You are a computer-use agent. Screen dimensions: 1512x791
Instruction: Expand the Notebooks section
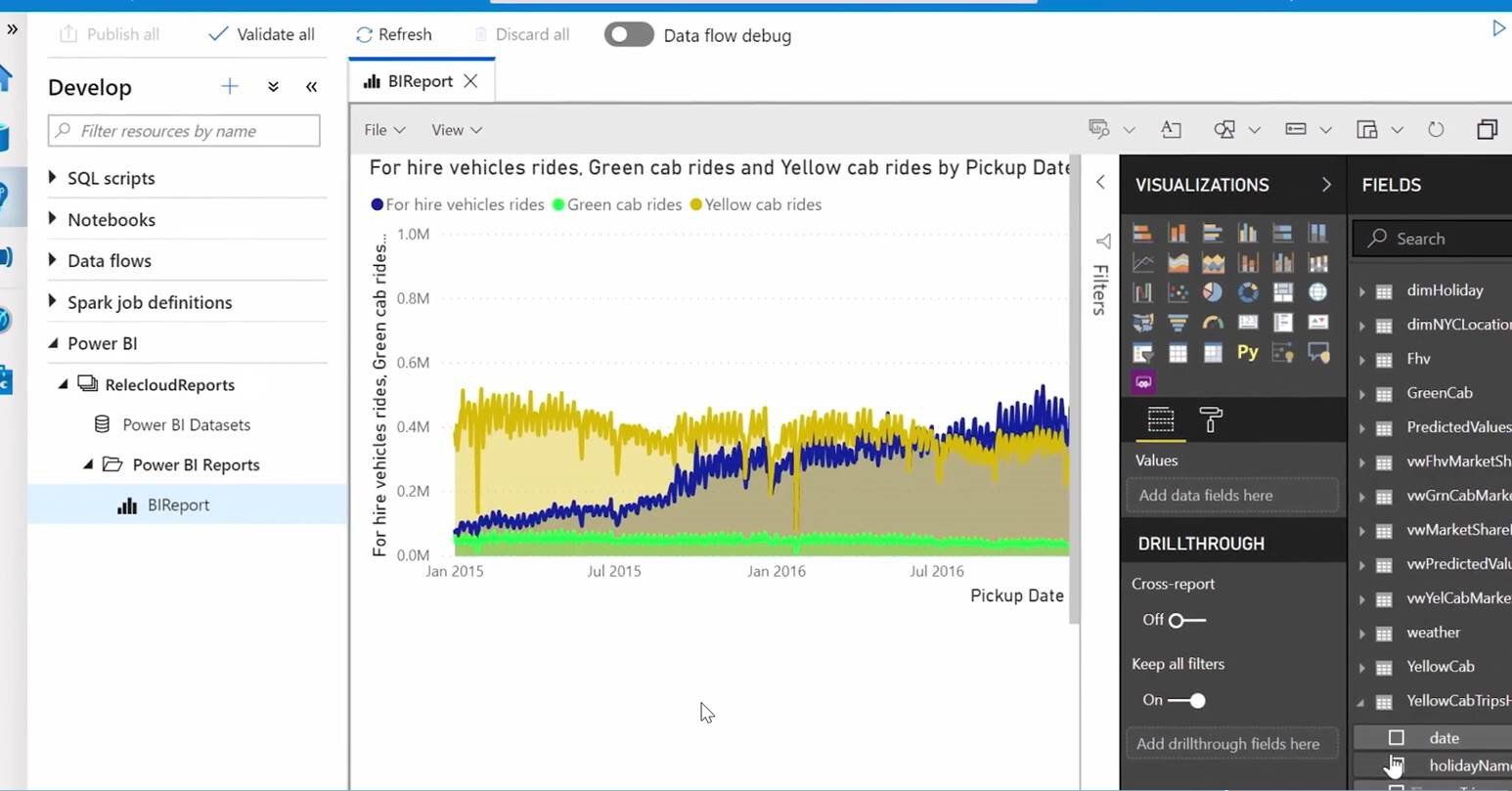(x=53, y=218)
